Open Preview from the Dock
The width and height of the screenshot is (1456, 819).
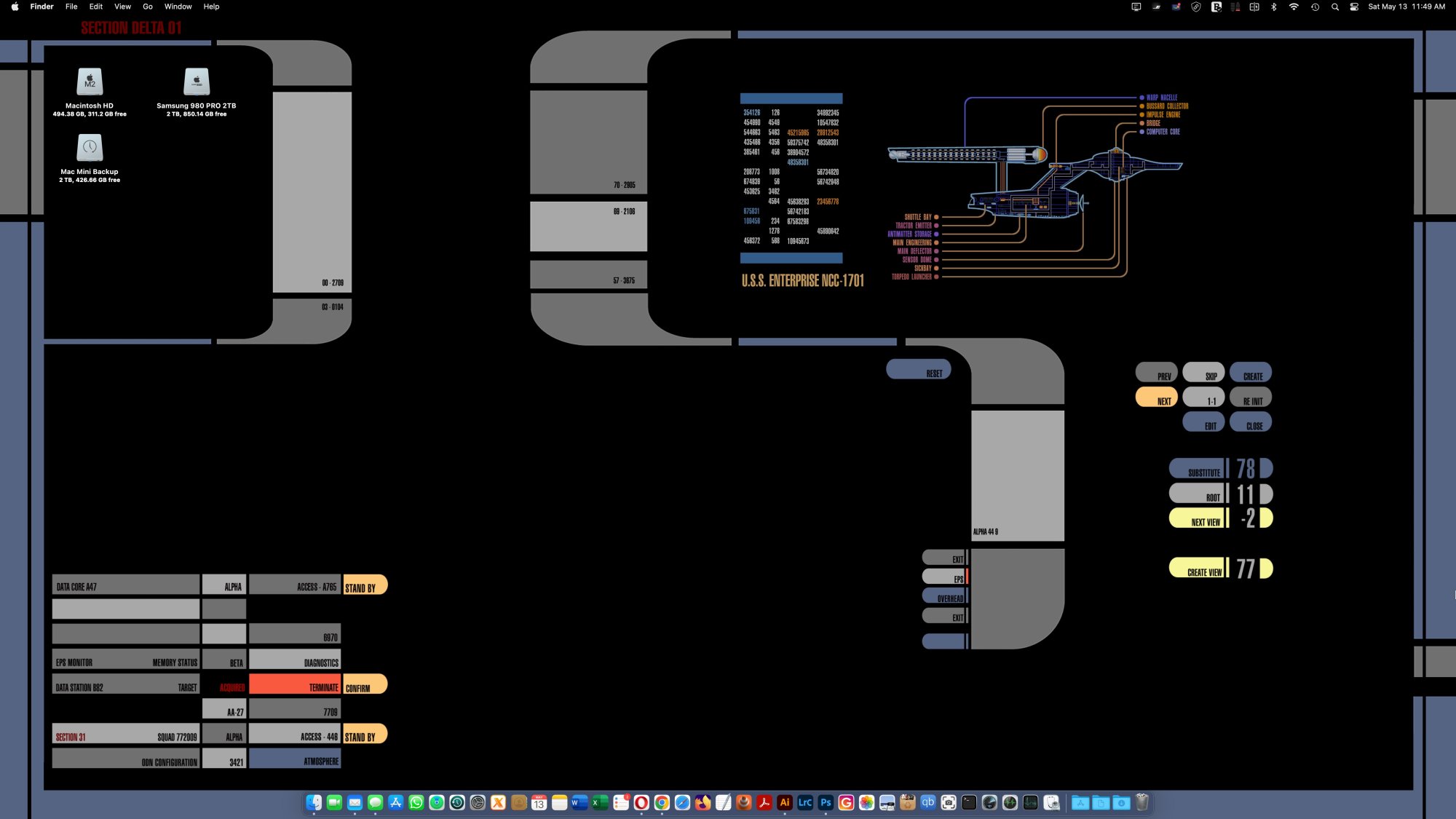pos(887,802)
